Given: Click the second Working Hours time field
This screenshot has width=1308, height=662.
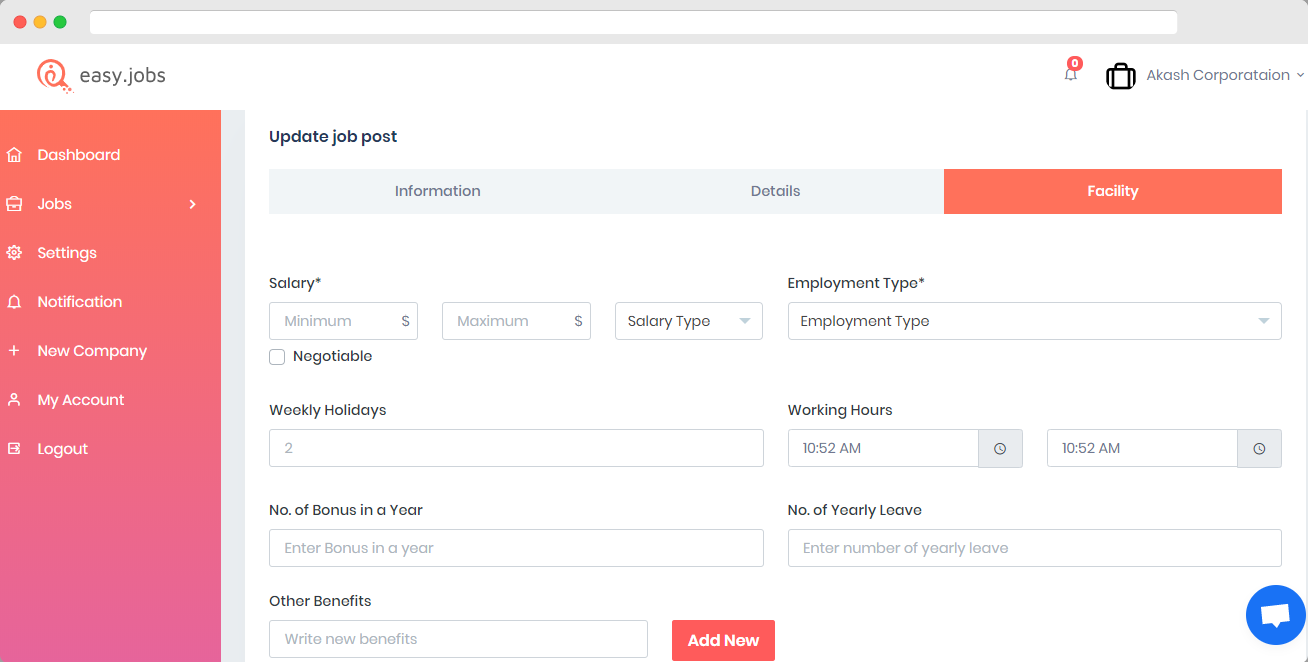Looking at the screenshot, I should (1142, 448).
